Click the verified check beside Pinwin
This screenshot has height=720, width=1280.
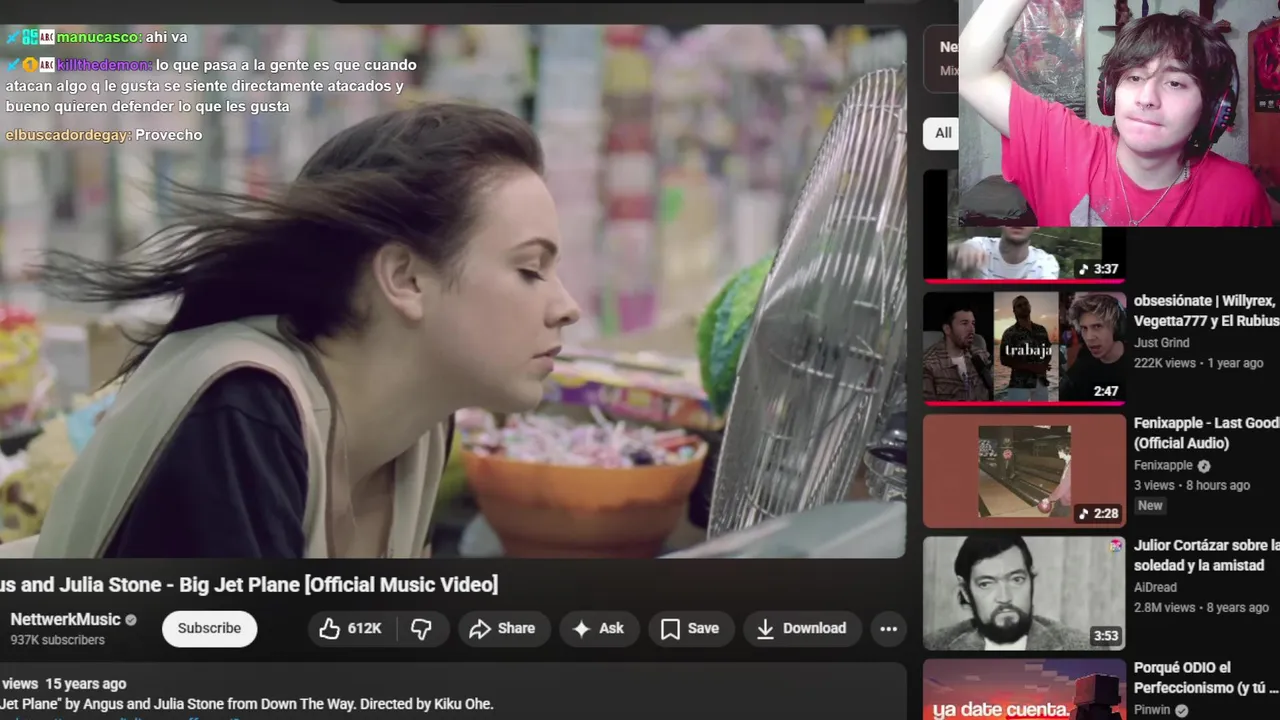[x=1182, y=711]
